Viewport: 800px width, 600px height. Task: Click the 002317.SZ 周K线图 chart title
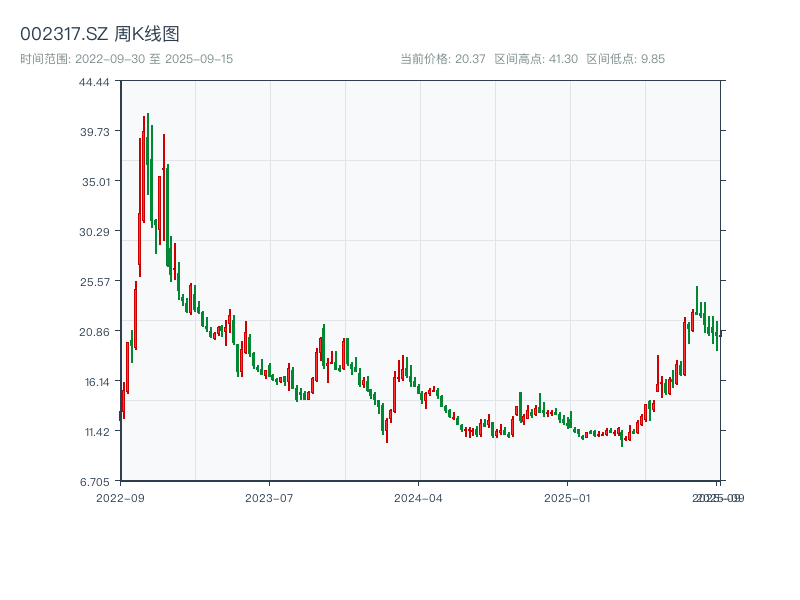pos(100,32)
